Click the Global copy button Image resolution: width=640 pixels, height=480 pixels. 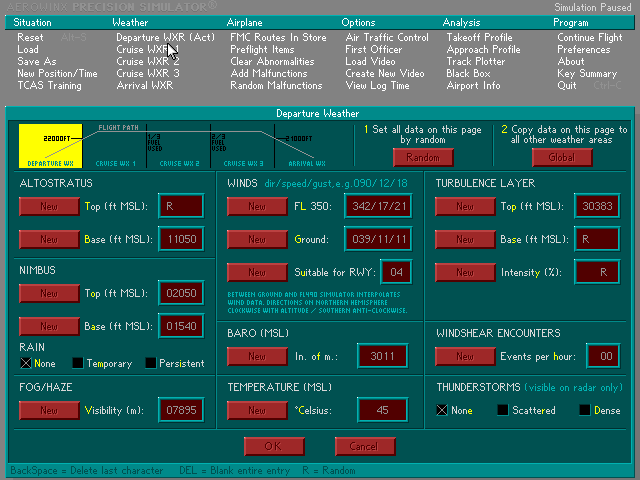point(562,158)
